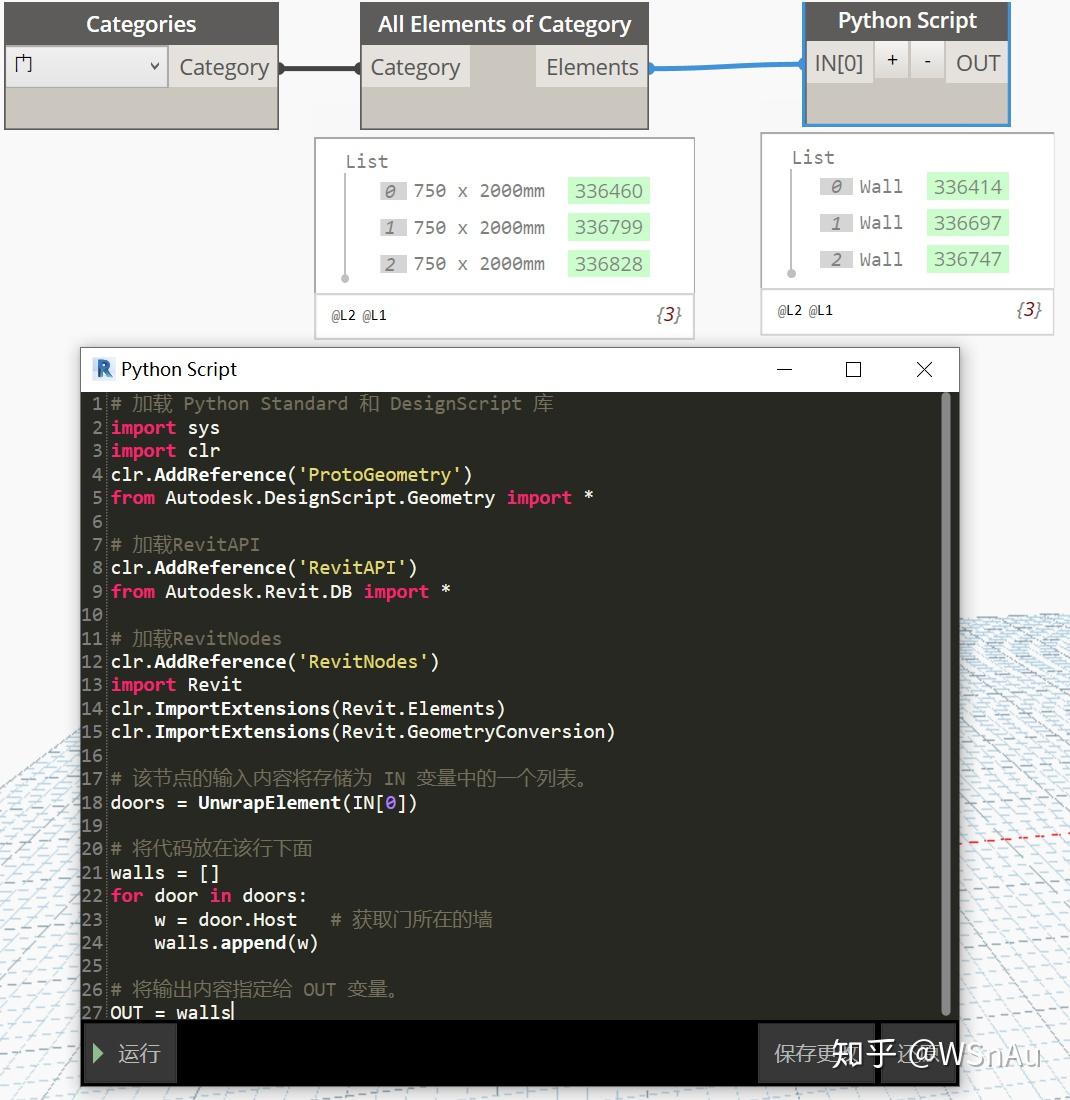The width and height of the screenshot is (1070, 1100).
Task: Collapse the List in the walls preview bubble
Action: pos(812,157)
